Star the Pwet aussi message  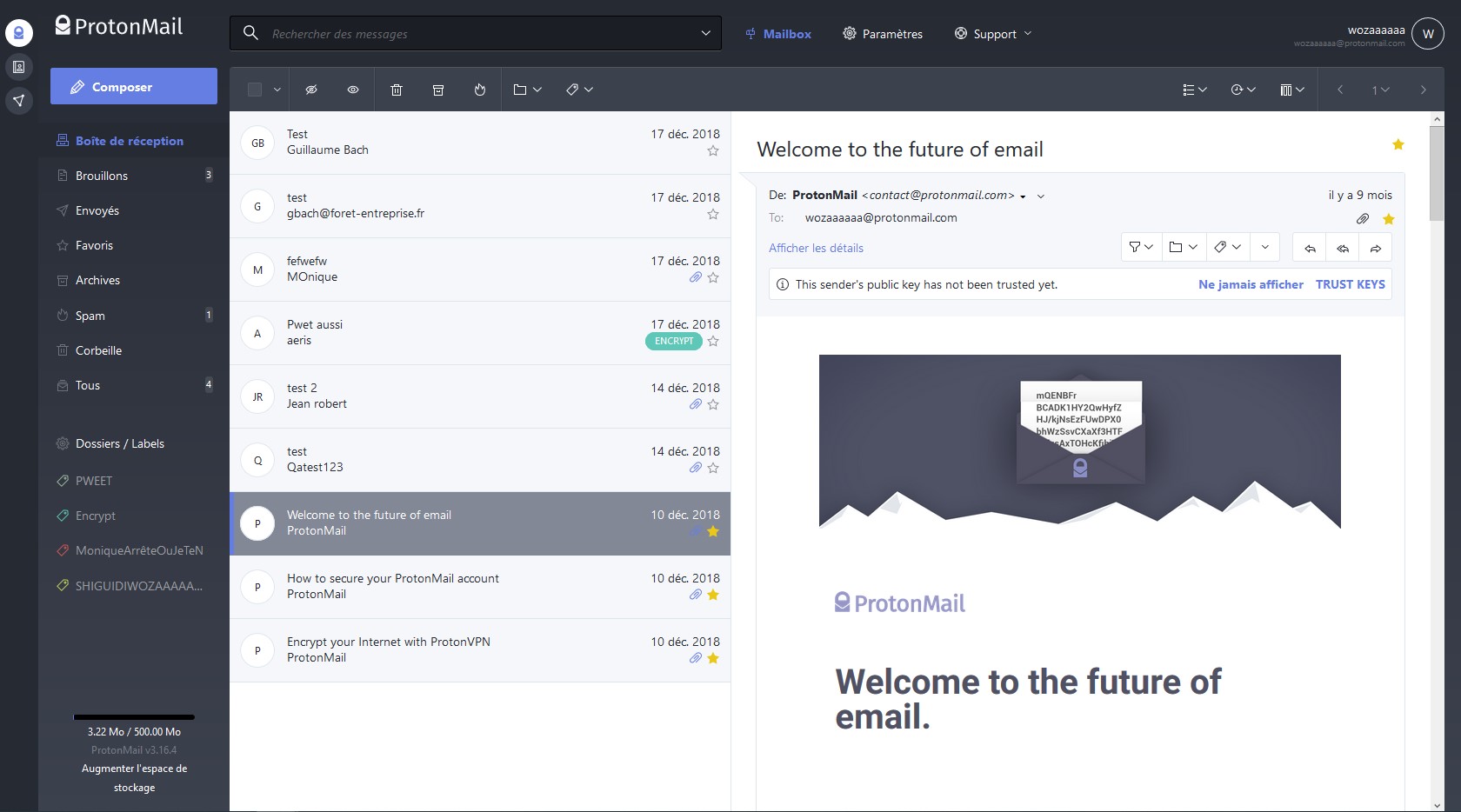coord(713,341)
